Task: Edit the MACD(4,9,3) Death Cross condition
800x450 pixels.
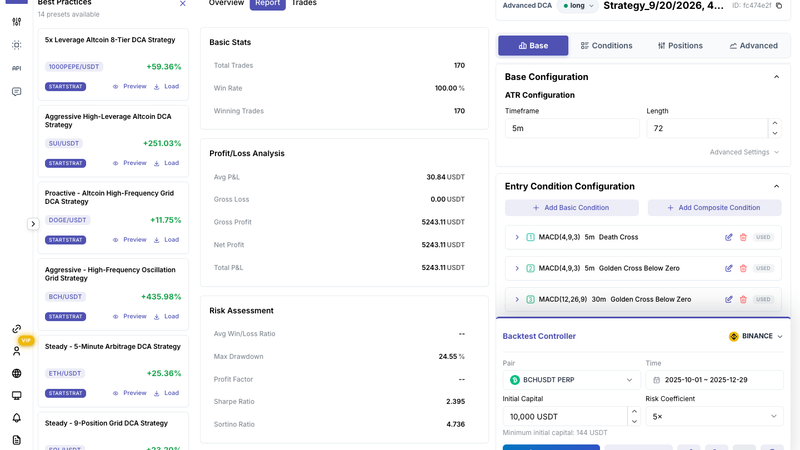Action: click(x=729, y=237)
